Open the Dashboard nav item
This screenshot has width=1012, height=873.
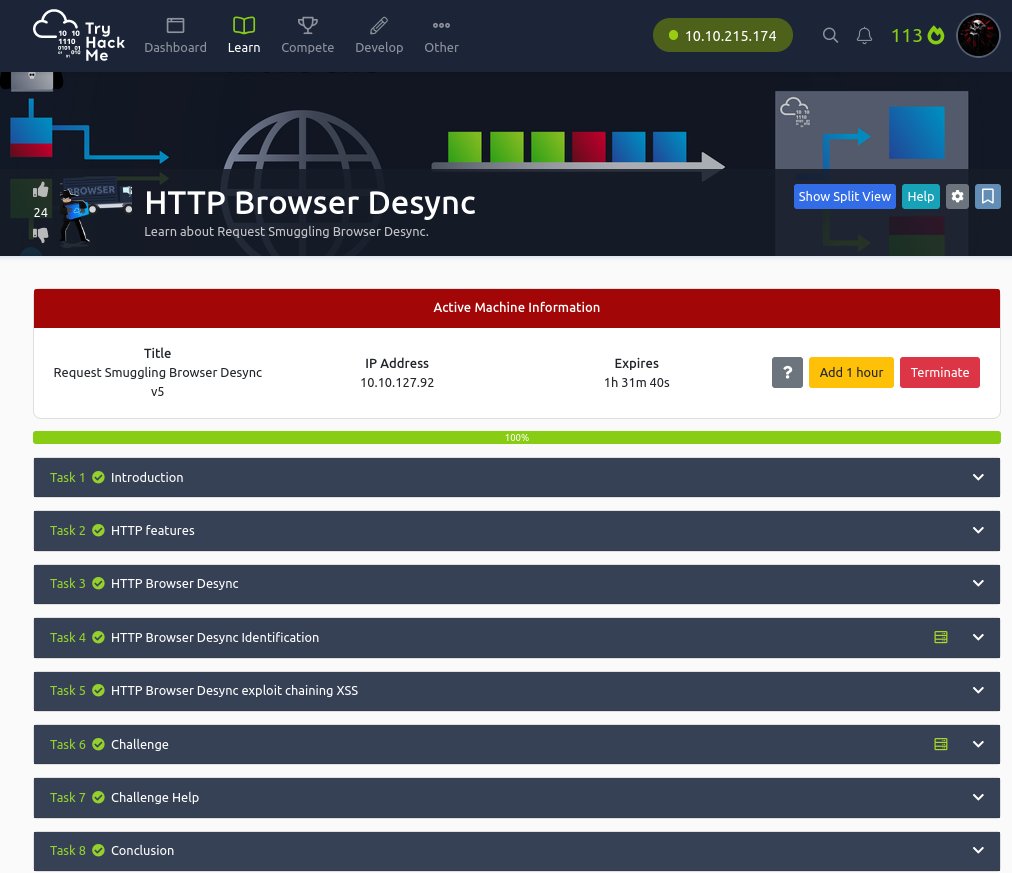[175, 35]
